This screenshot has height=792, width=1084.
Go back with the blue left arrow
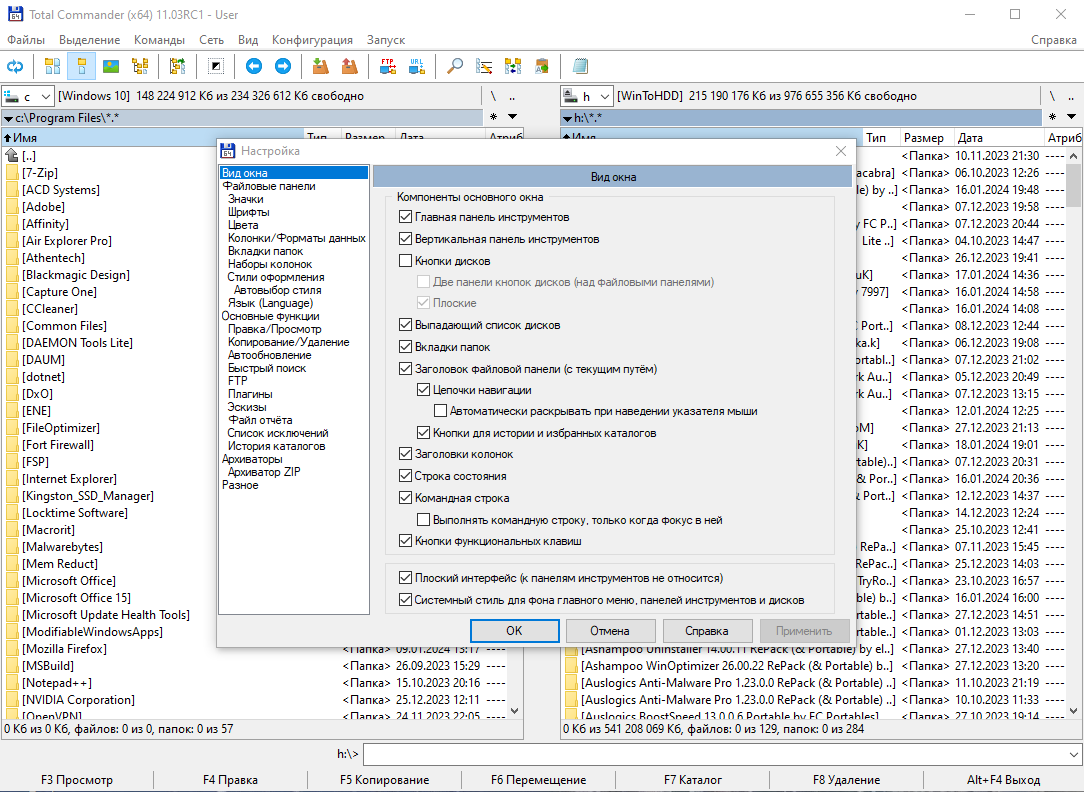(x=254, y=66)
